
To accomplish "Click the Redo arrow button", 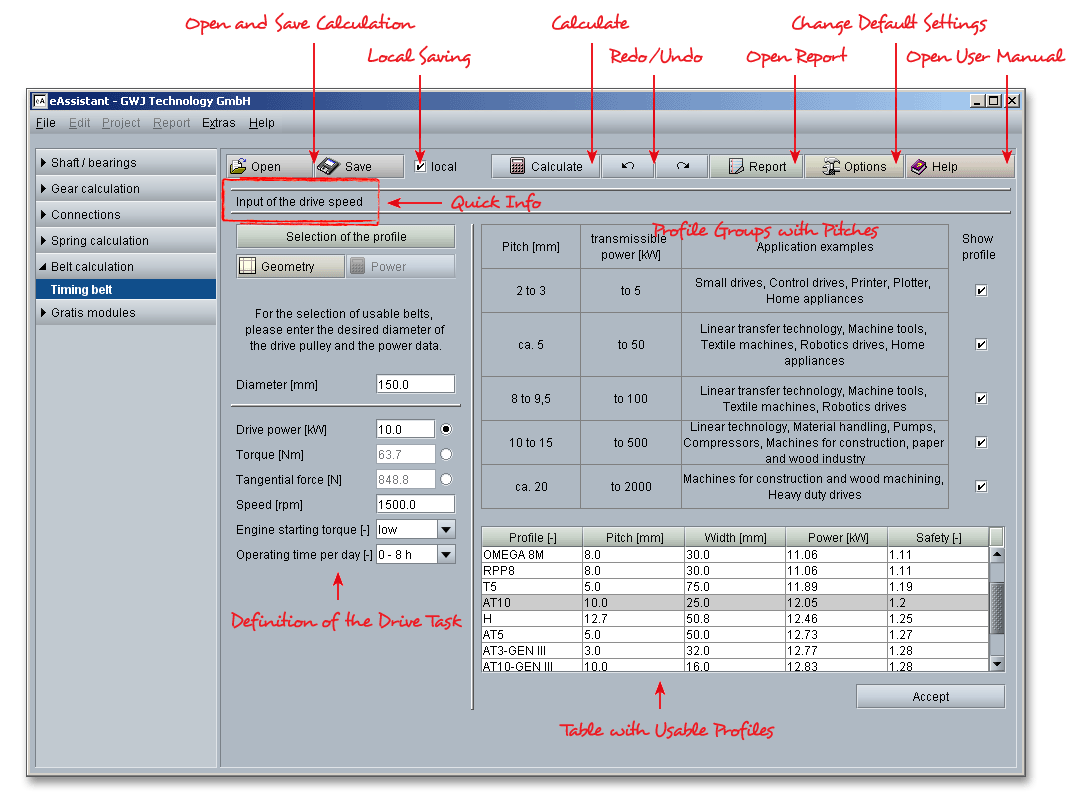I will click(x=682, y=167).
